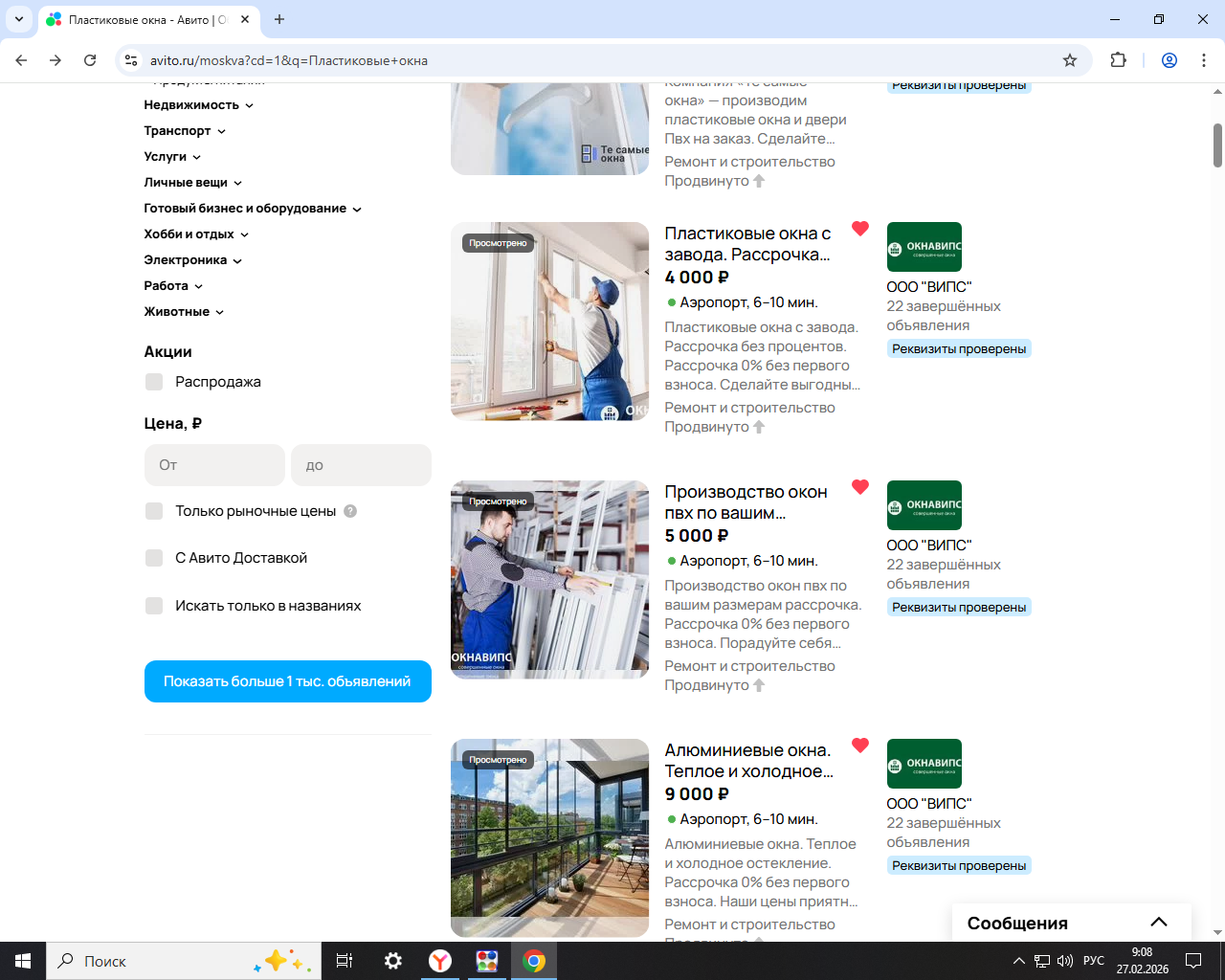1225x980 pixels.
Task: Go back to the previous page
Action: (21, 60)
